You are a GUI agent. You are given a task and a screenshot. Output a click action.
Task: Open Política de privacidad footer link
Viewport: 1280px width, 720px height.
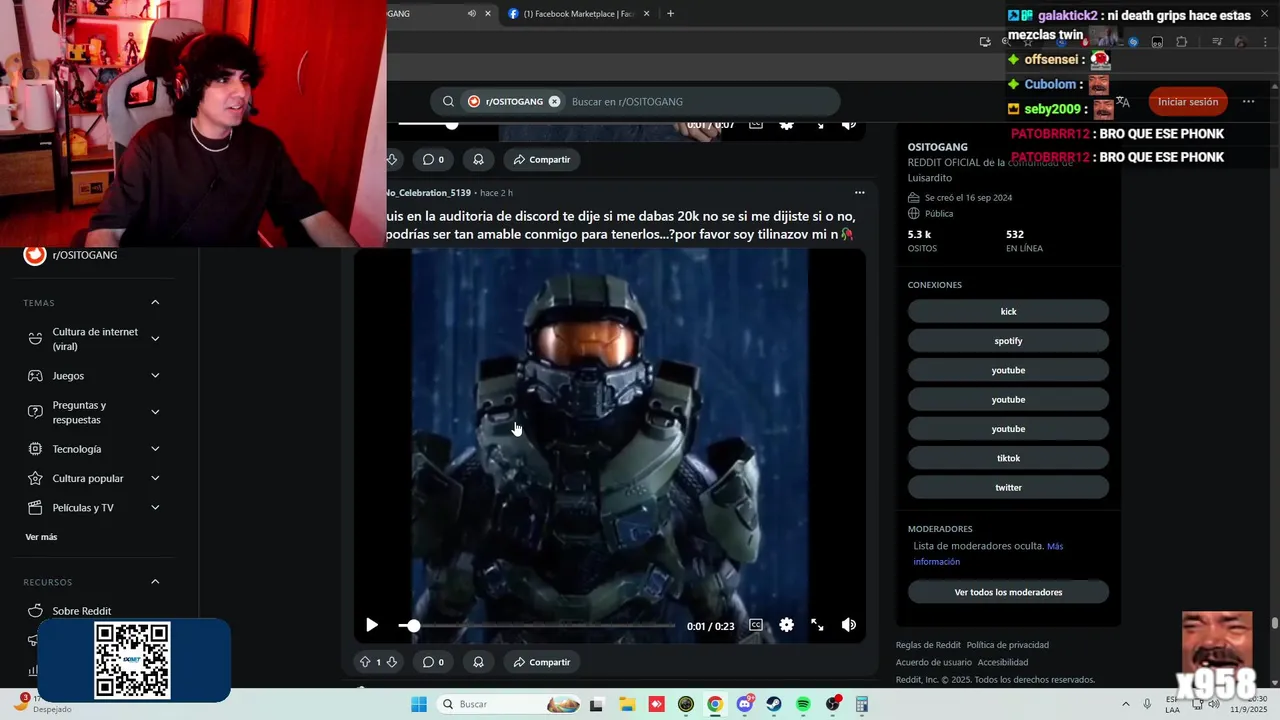pos(1007,645)
